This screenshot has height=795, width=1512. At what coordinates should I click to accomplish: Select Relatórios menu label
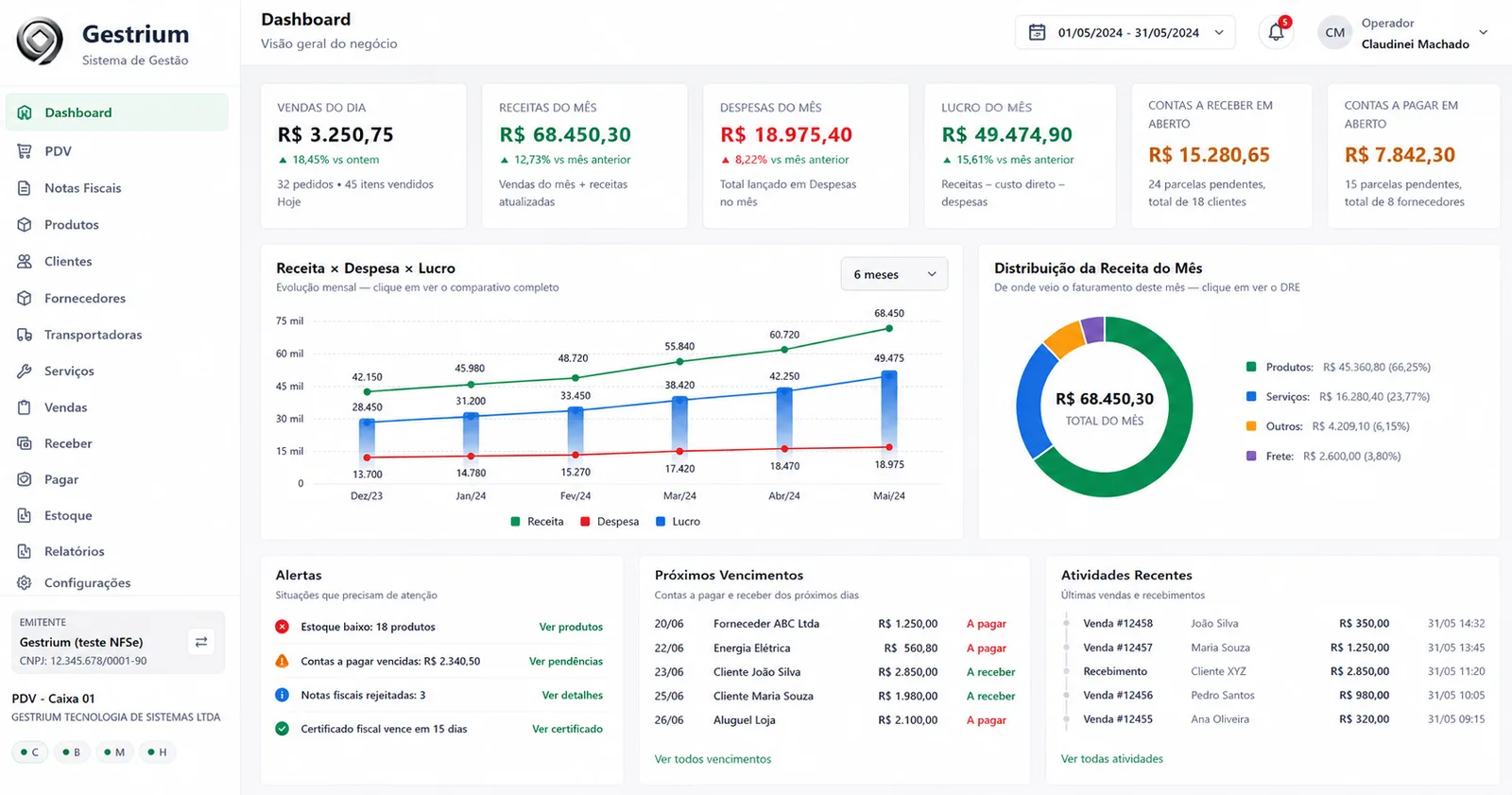pos(75,551)
